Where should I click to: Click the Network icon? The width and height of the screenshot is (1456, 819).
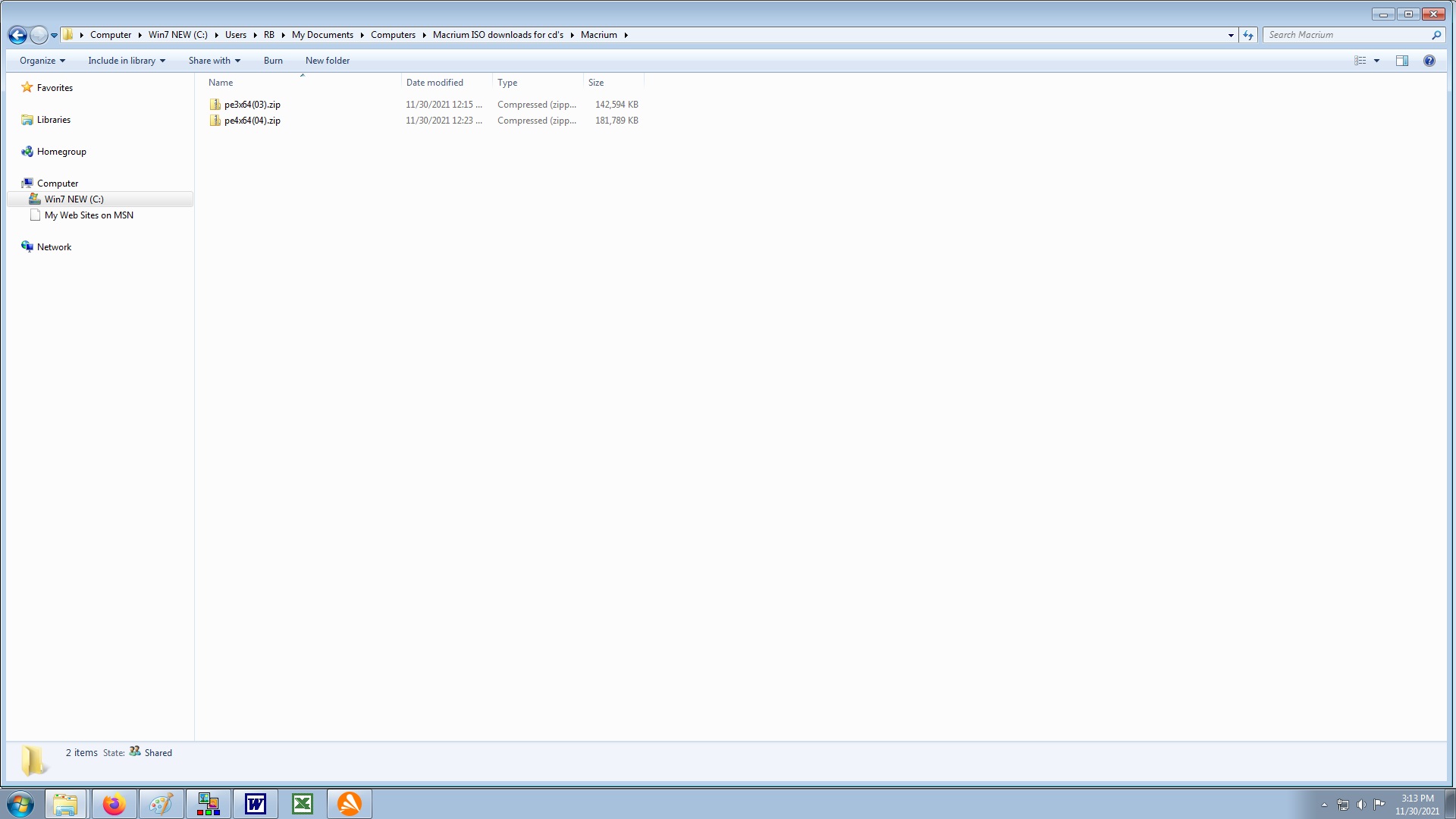tap(27, 247)
